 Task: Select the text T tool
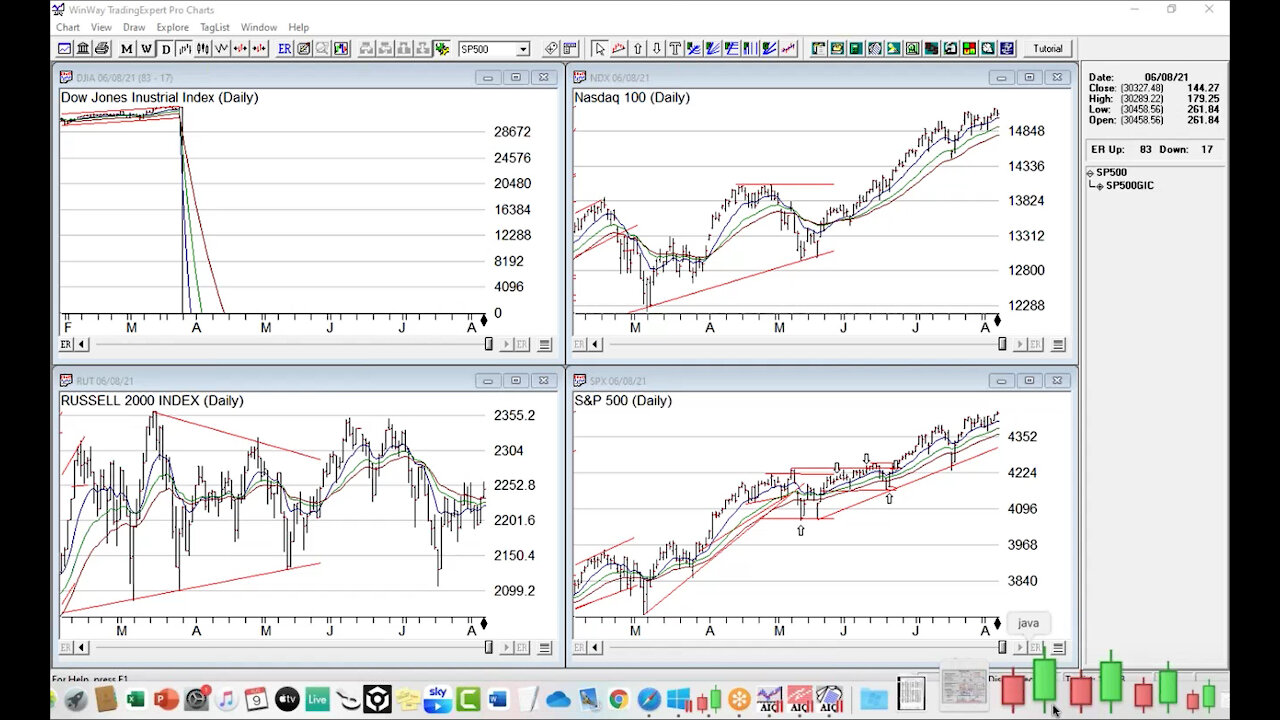click(x=675, y=48)
